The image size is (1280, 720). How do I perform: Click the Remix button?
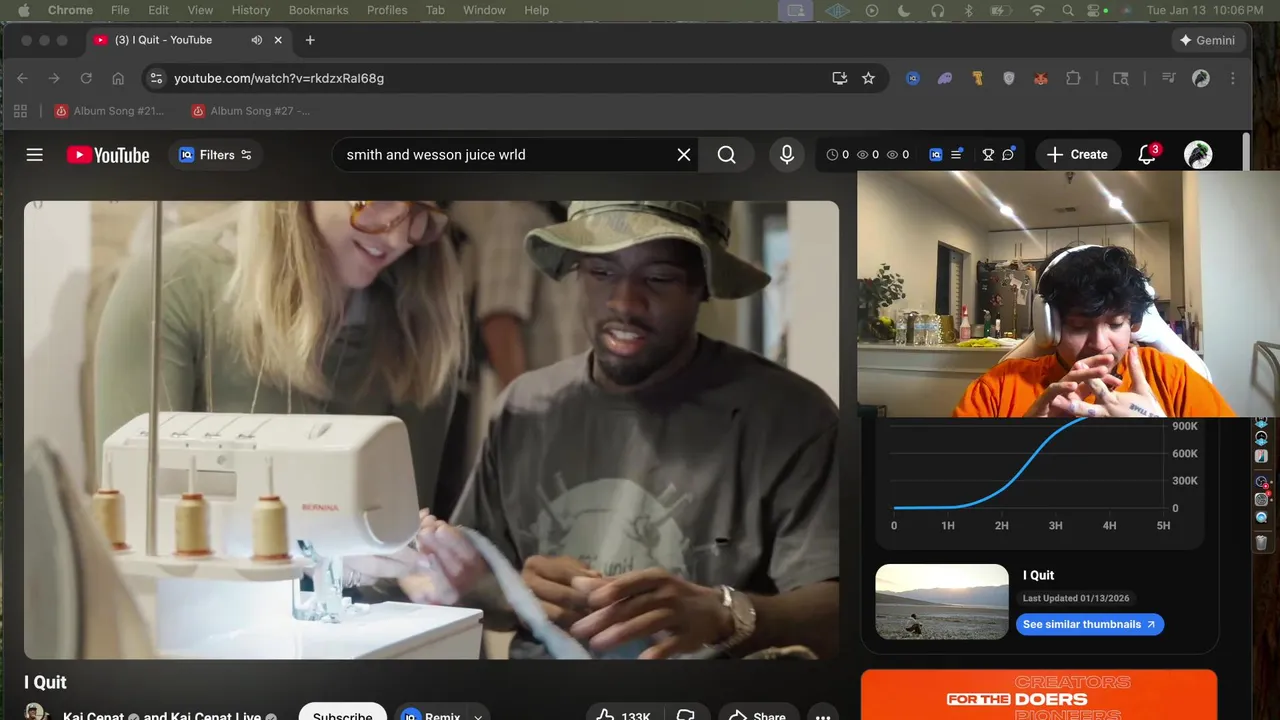430,713
